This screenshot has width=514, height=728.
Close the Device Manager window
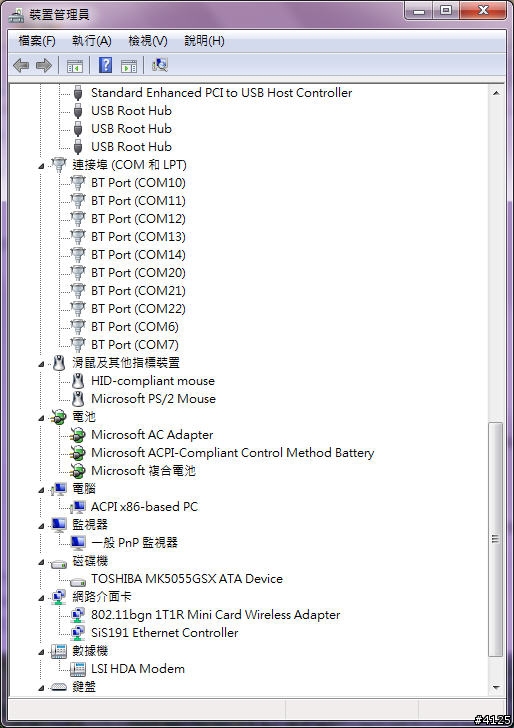click(483, 10)
